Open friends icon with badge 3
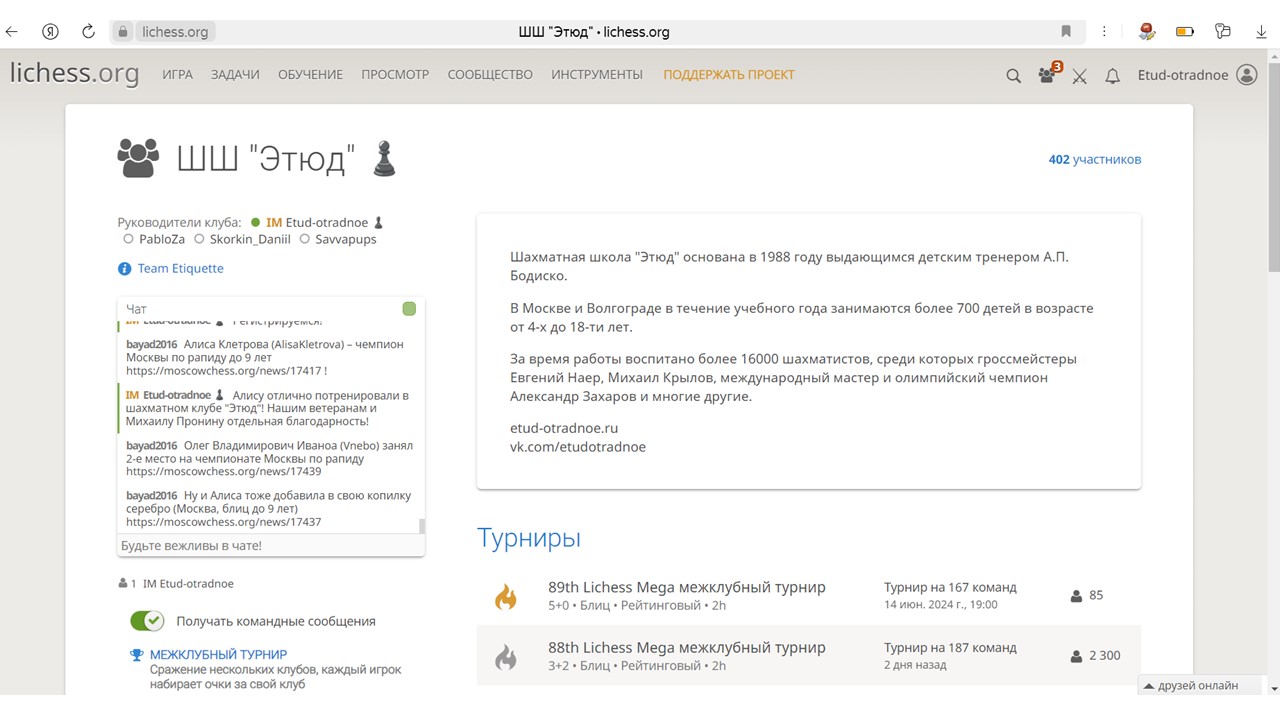Screen dimensions: 1280x720 point(1047,75)
